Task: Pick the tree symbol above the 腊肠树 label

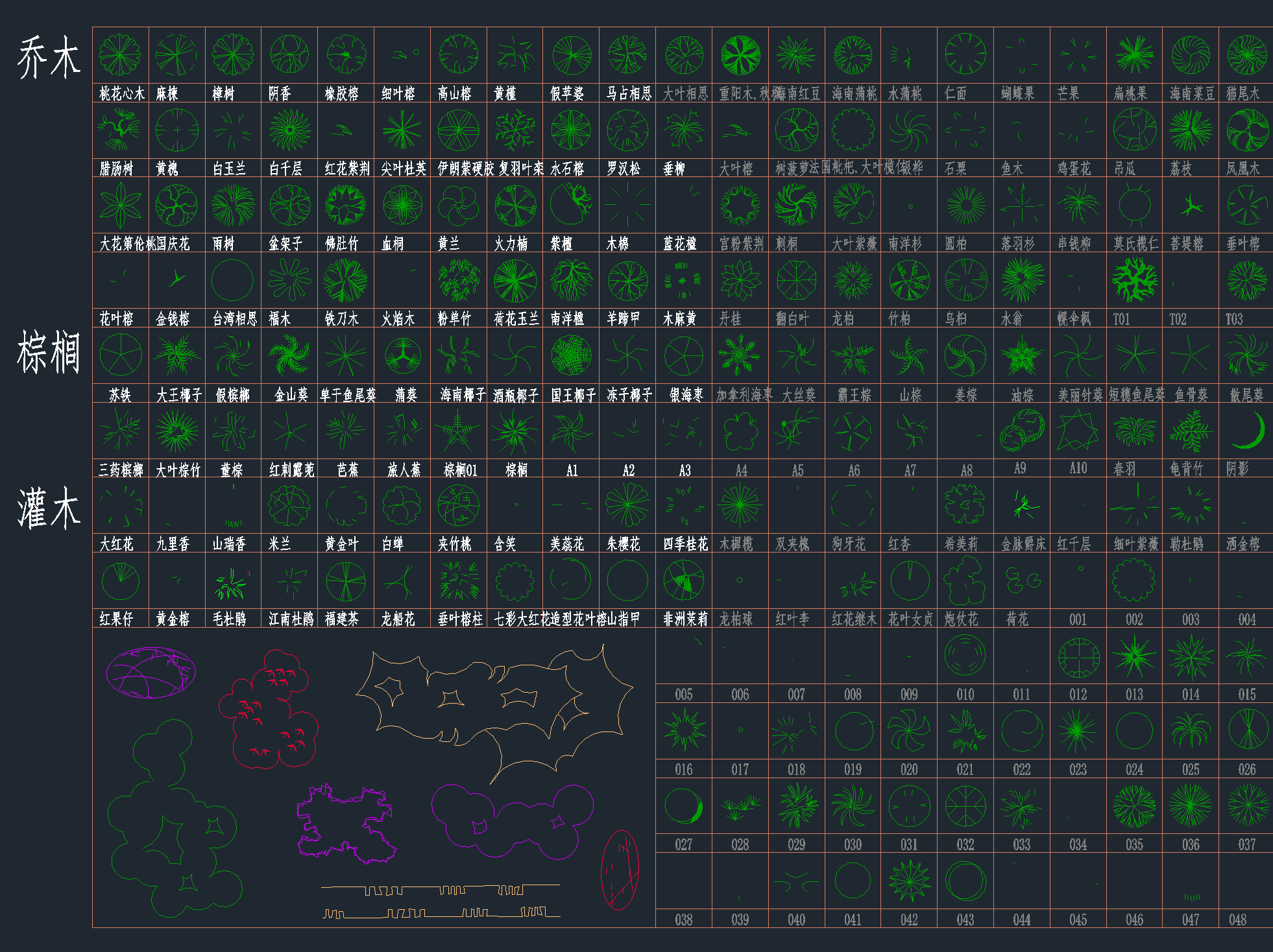Action: point(118,130)
